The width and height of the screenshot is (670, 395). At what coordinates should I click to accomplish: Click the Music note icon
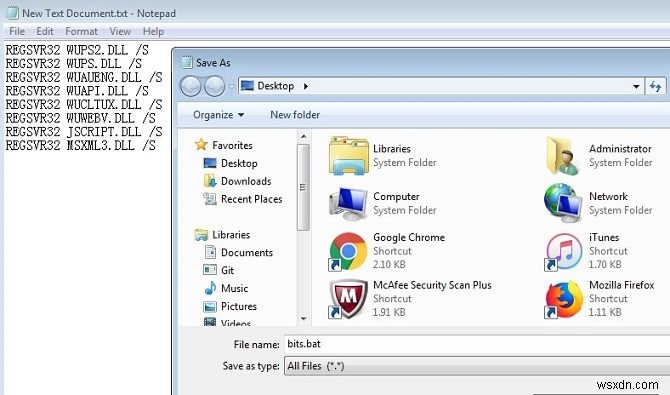[x=210, y=288]
